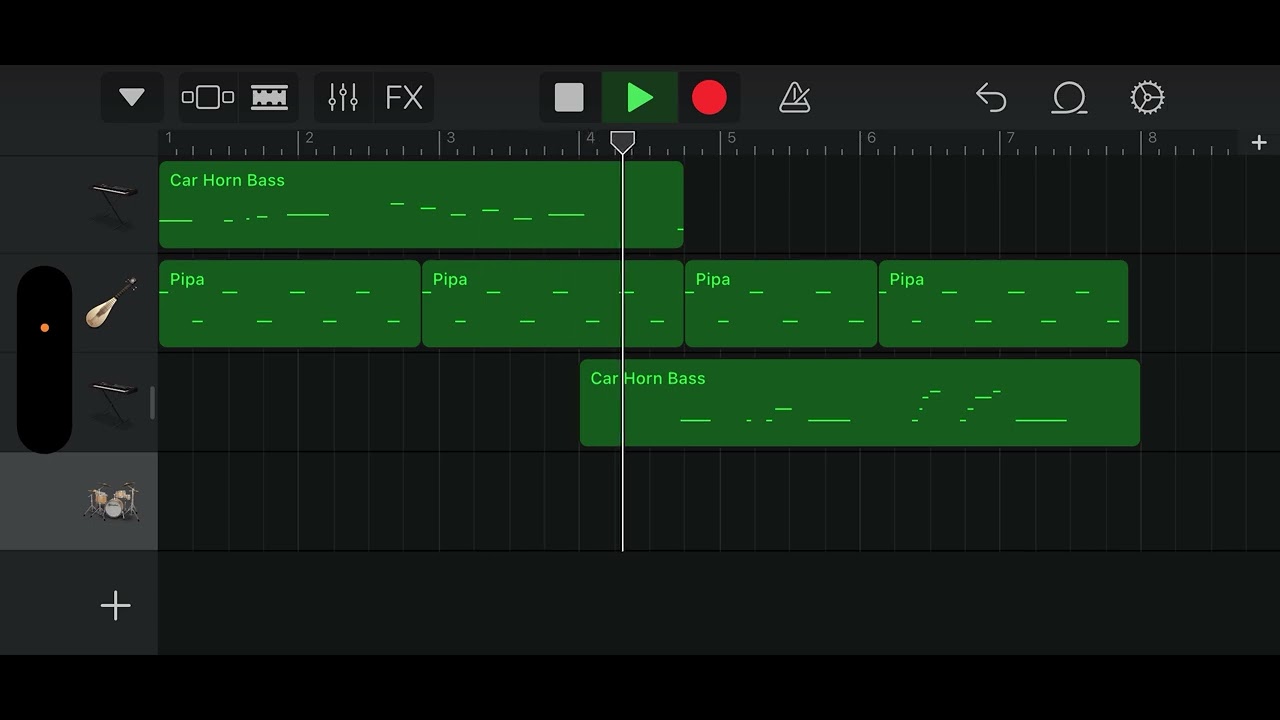Select the second keyboard track icon
The image size is (1280, 720).
(x=113, y=402)
